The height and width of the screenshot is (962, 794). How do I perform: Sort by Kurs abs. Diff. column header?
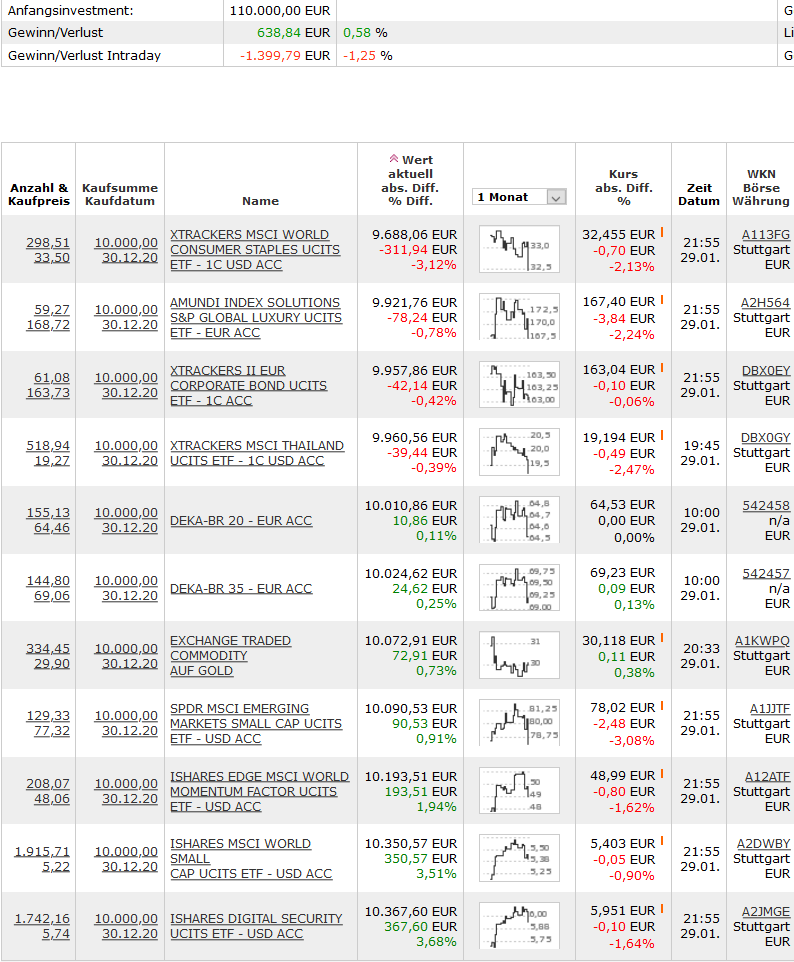(623, 188)
